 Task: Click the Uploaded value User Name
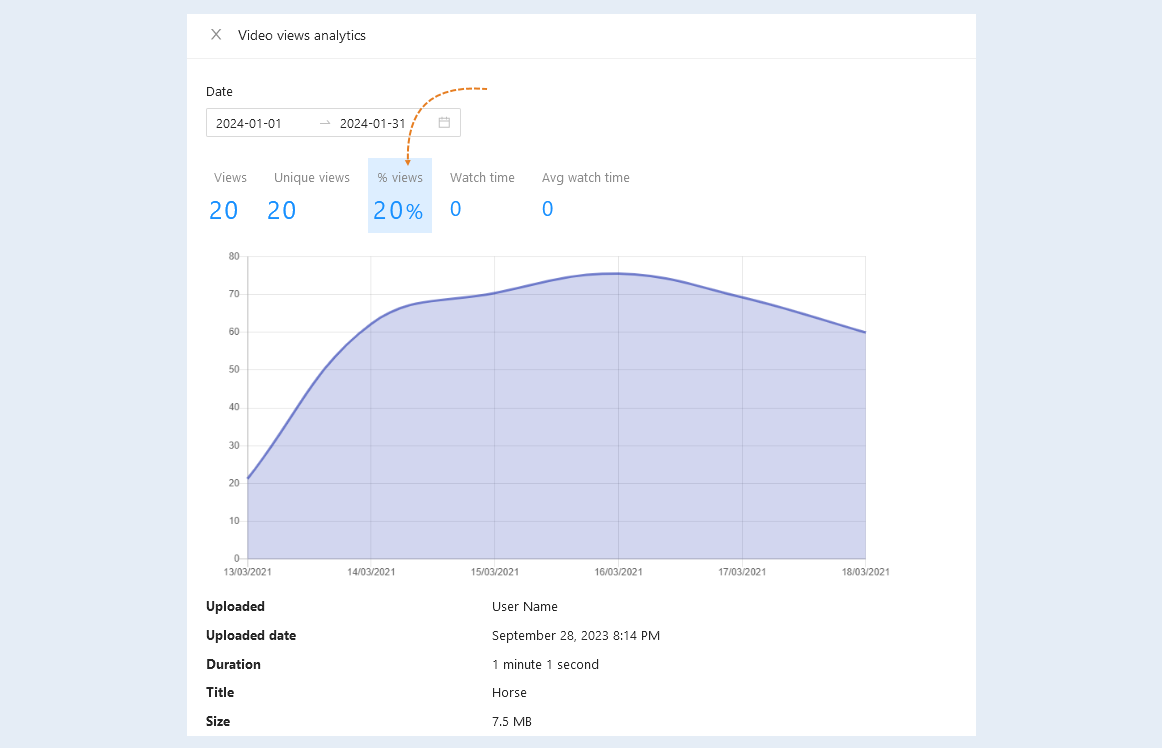point(525,606)
